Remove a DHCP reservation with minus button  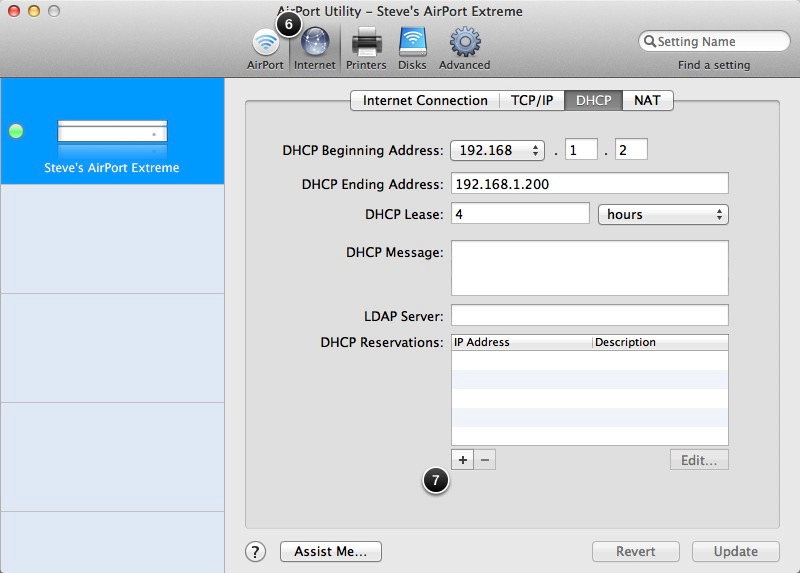(485, 460)
